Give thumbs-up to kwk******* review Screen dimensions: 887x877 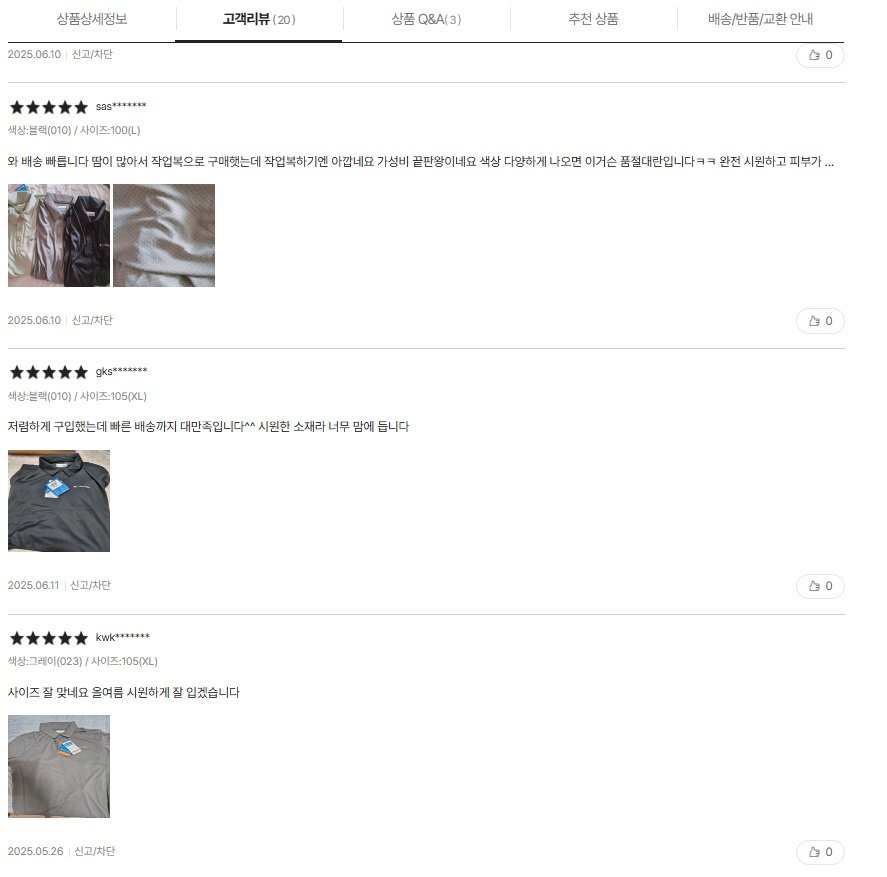pyautogui.click(x=820, y=852)
